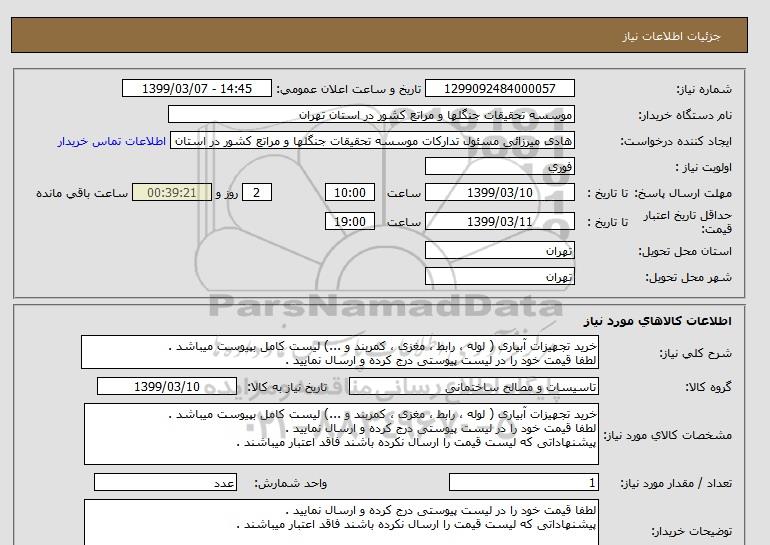Image resolution: width=770 pixels, height=545 pixels.
Task: Click the priority field showing فوري
Action: click(499, 167)
